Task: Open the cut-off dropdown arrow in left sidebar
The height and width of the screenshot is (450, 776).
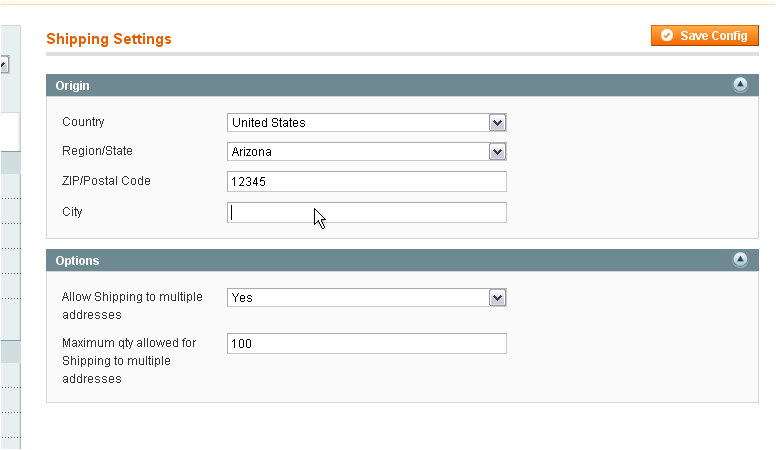Action: coord(4,64)
